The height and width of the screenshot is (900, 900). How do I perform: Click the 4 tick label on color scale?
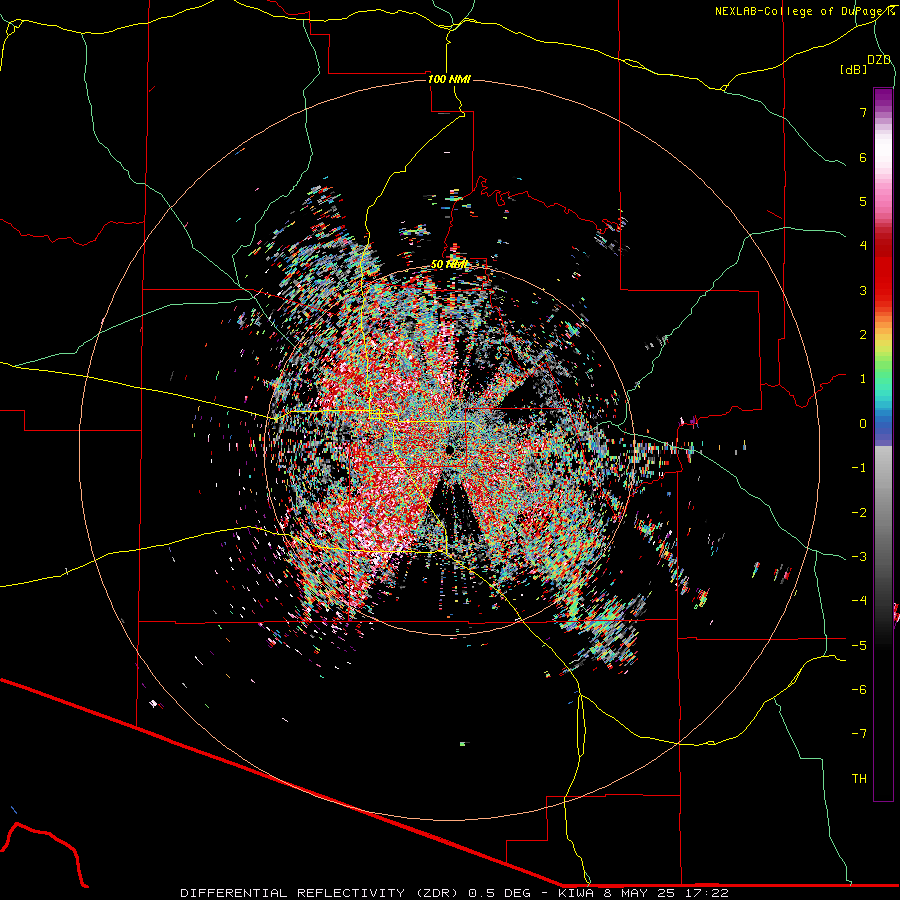tap(863, 246)
